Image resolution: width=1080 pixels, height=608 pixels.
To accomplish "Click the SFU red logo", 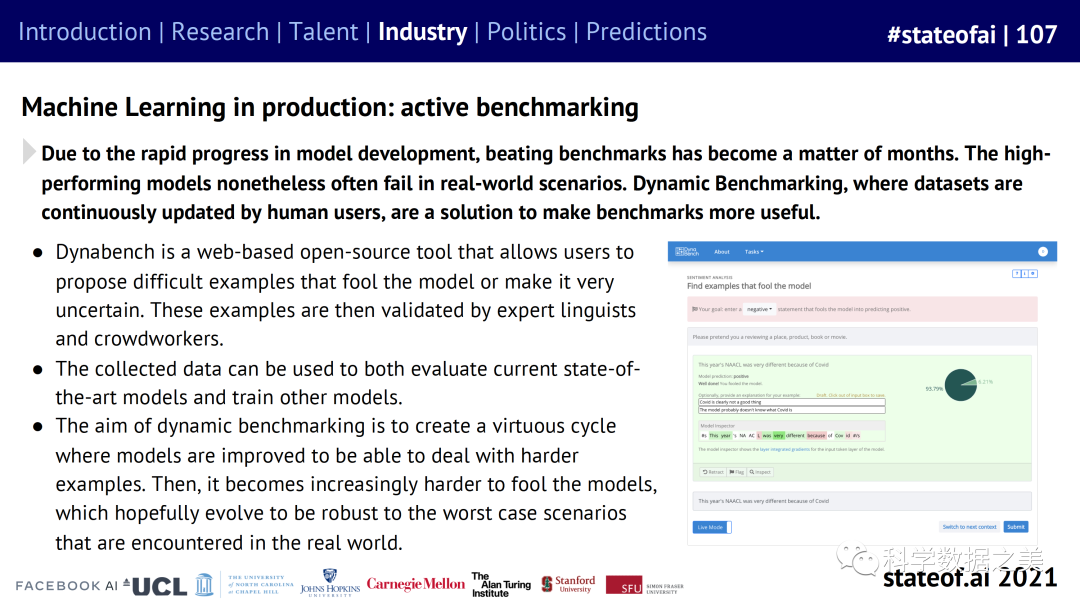I will [x=624, y=586].
